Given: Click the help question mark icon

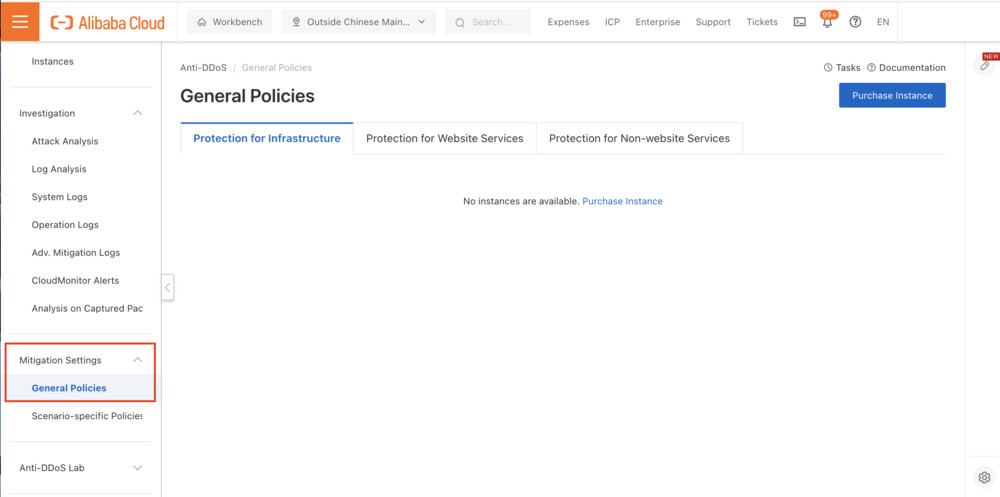Looking at the screenshot, I should (x=855, y=22).
